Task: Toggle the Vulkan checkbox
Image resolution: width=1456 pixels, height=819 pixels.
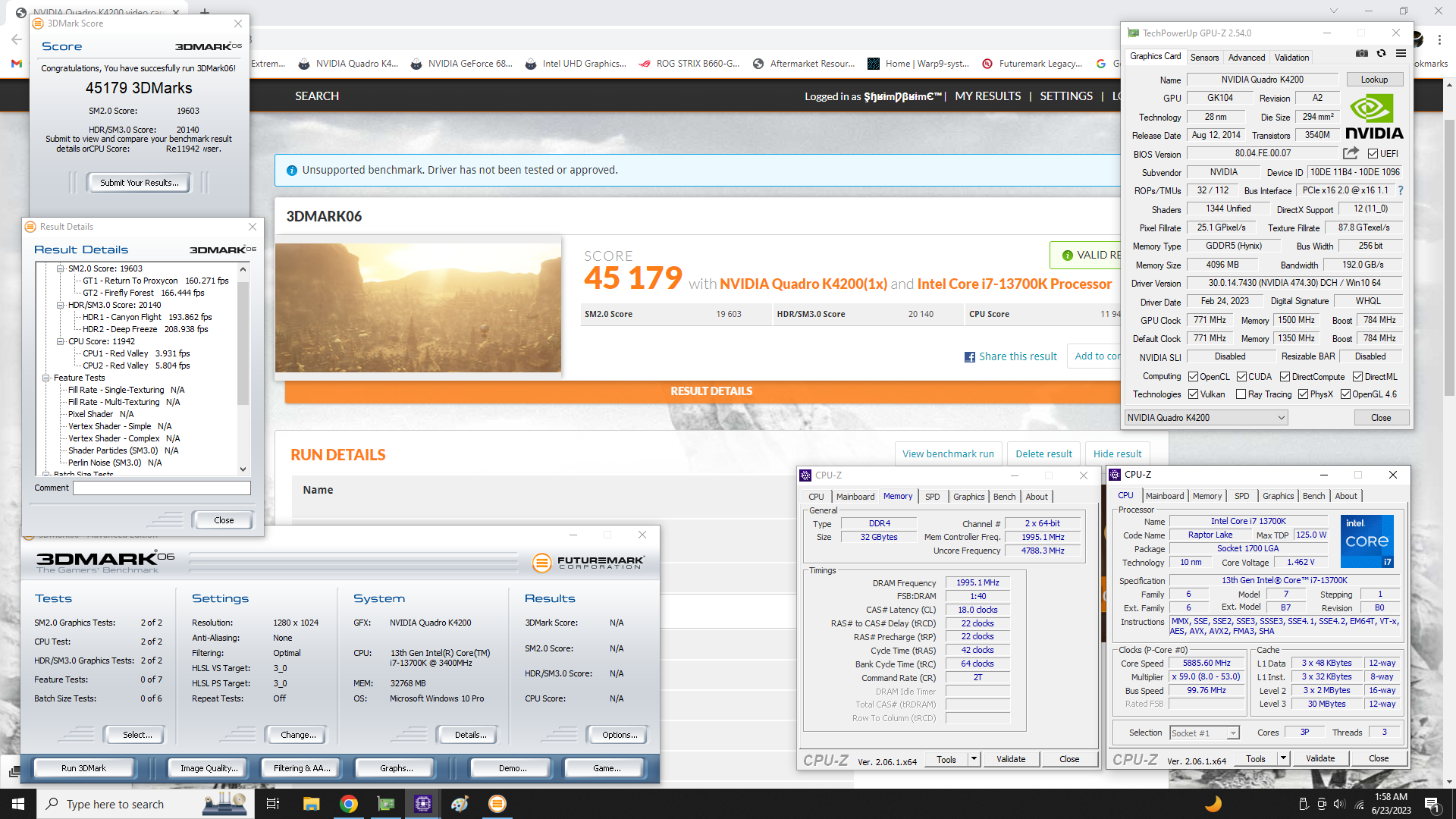Action: pos(1193,394)
